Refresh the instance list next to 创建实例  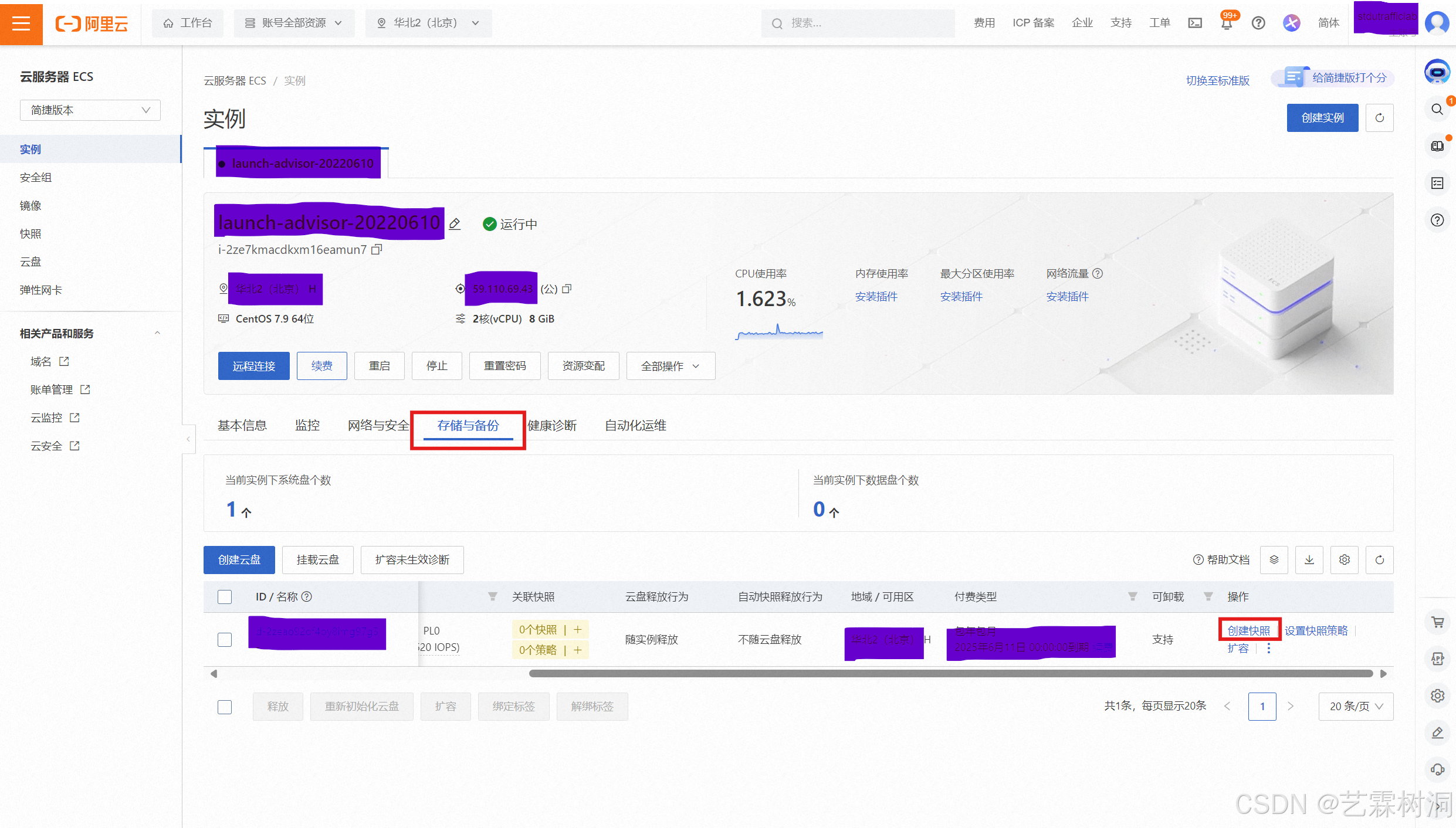1380,118
